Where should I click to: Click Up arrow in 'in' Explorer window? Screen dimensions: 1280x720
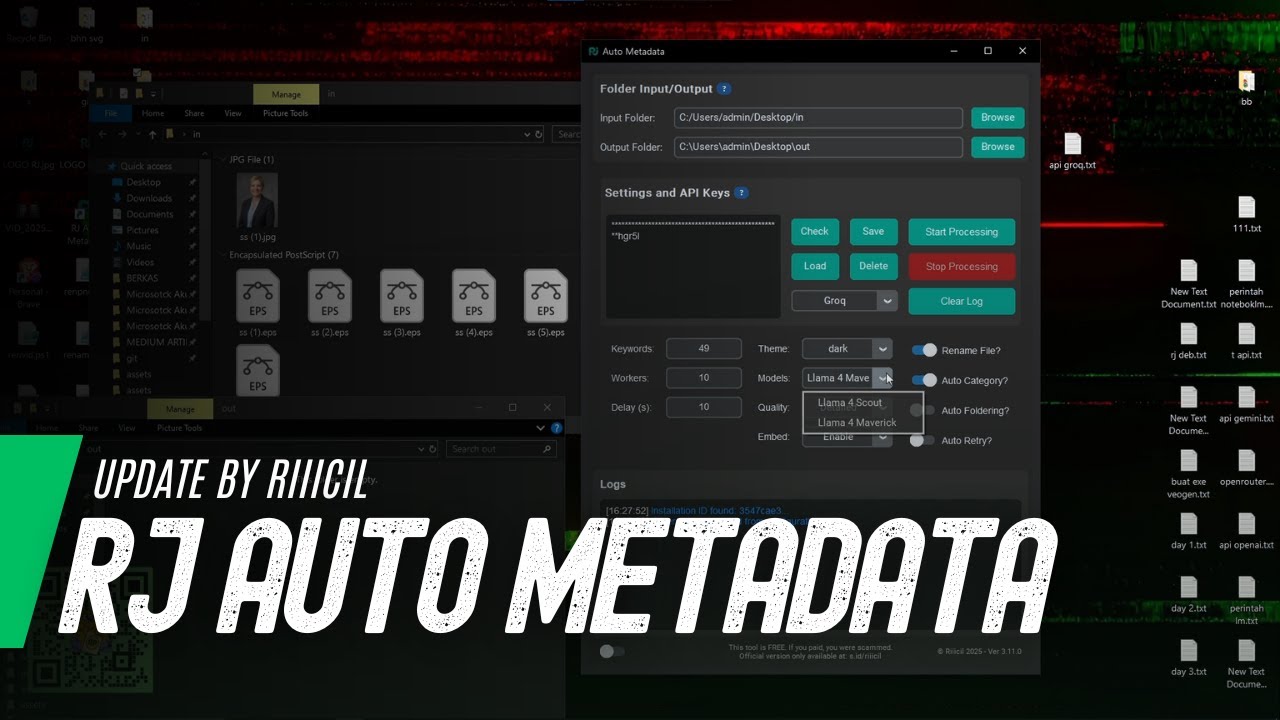(x=152, y=134)
